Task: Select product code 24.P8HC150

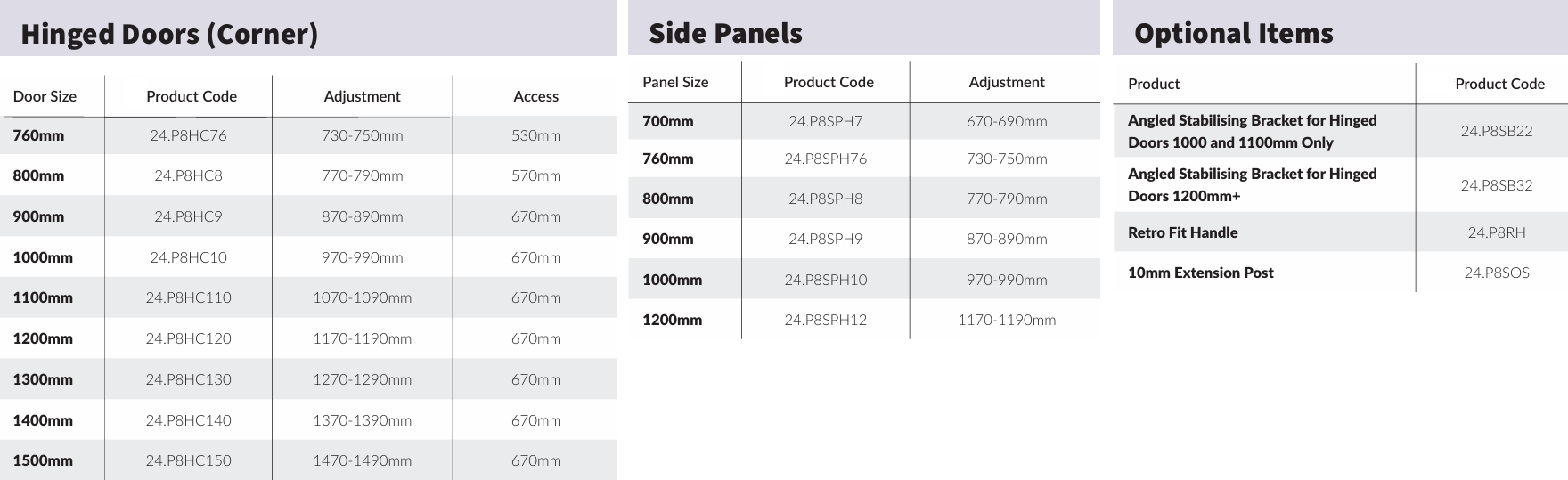Action: click(x=188, y=460)
